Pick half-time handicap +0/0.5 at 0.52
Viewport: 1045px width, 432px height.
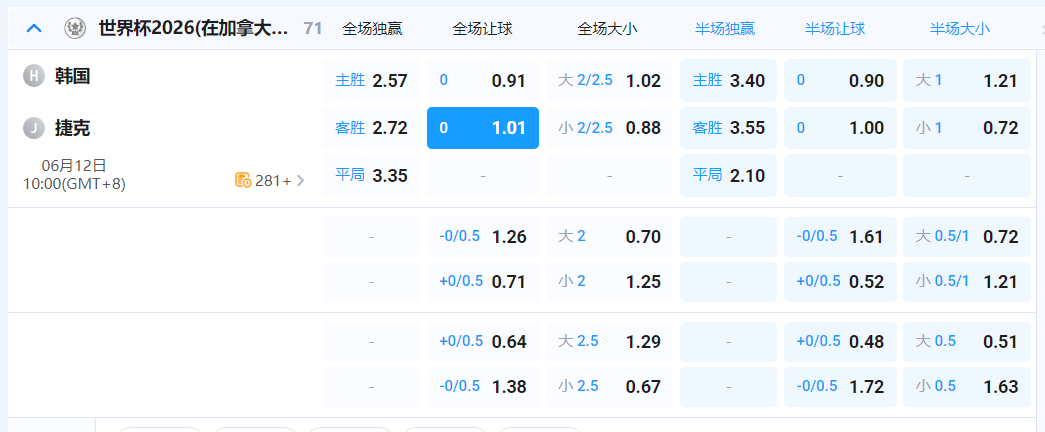(x=840, y=282)
